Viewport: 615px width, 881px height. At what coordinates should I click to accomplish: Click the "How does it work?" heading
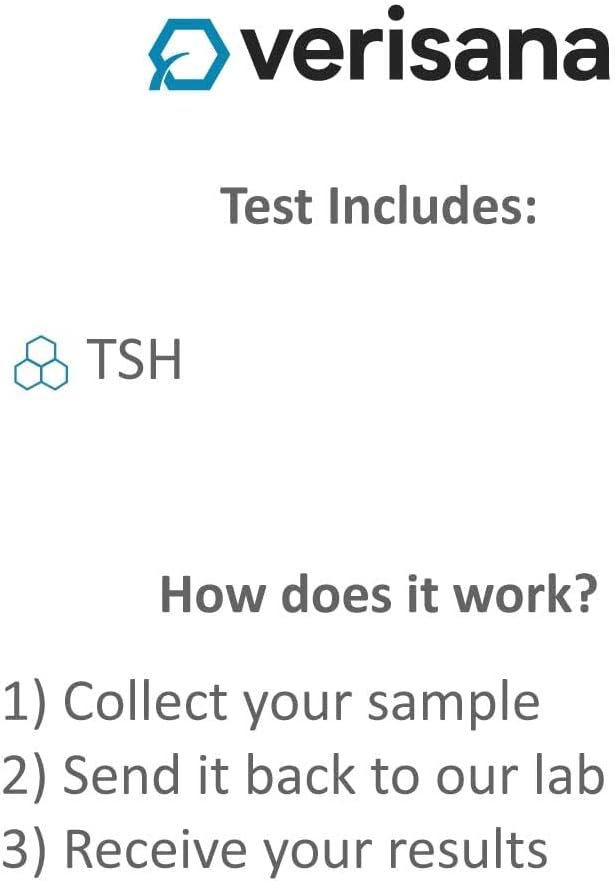coord(379,595)
